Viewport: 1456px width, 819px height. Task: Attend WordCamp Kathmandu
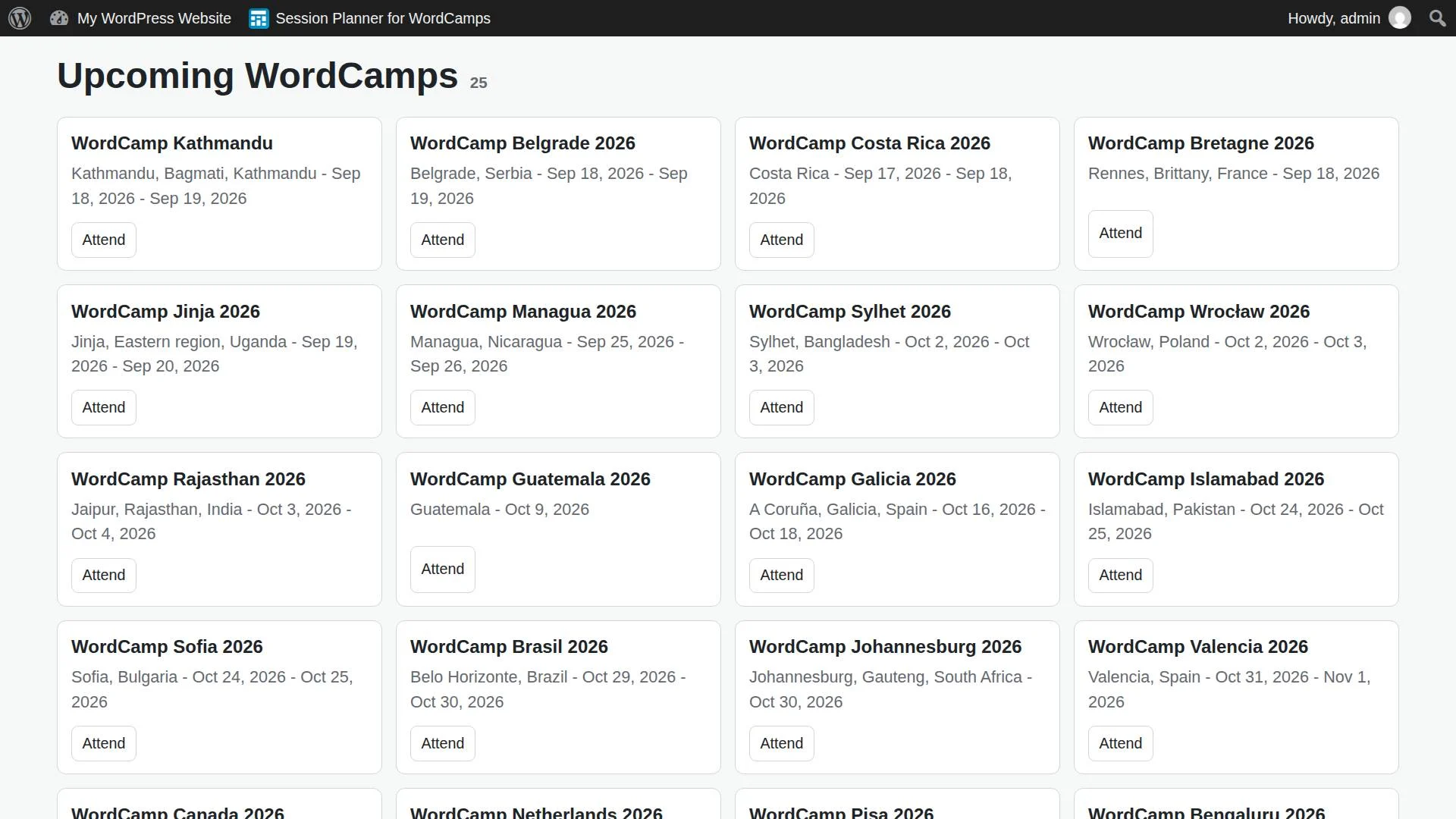click(104, 240)
